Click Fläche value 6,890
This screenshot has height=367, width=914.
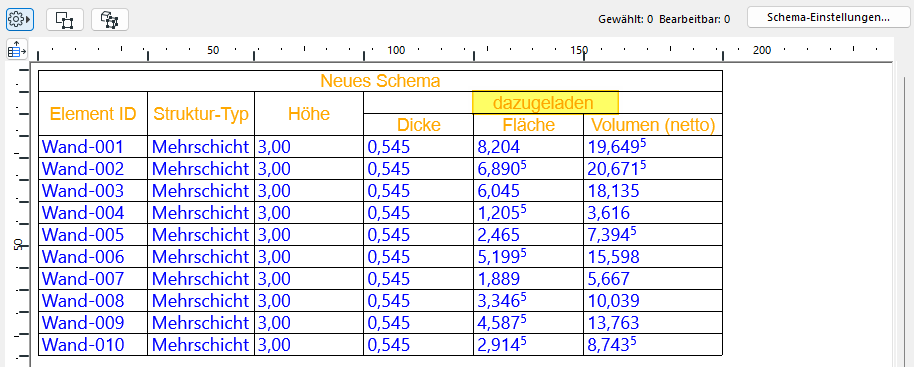point(529,169)
